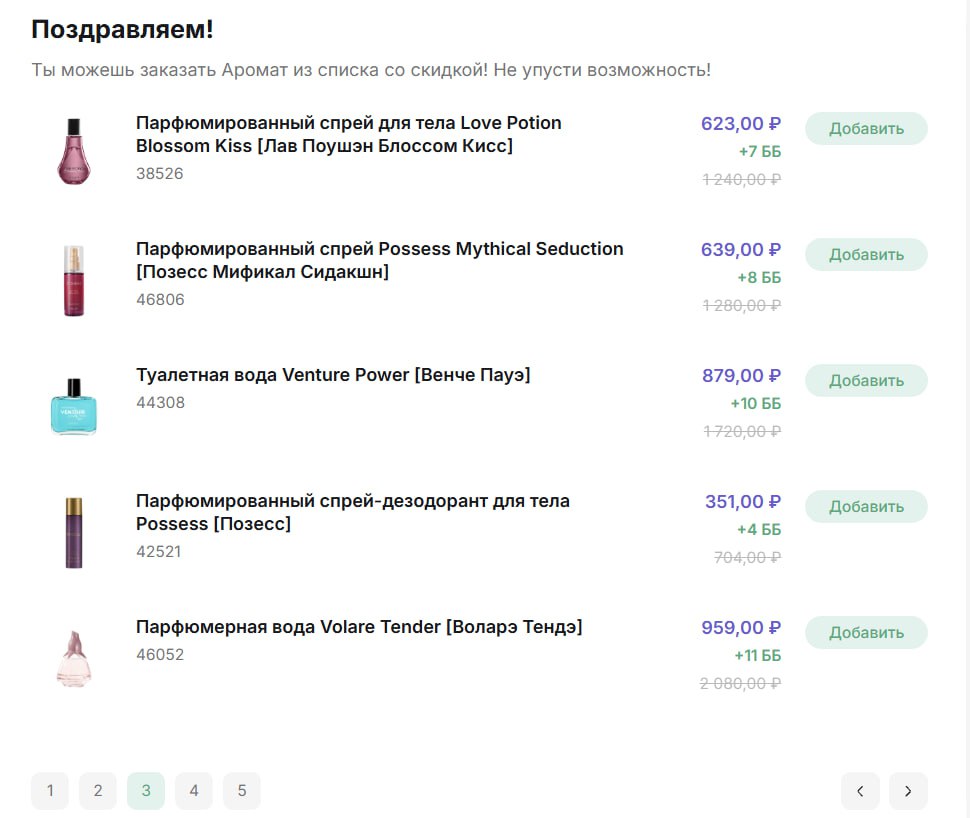Image resolution: width=970 pixels, height=818 pixels.
Task: Add Volare Tender perfume to order
Action: tap(866, 633)
